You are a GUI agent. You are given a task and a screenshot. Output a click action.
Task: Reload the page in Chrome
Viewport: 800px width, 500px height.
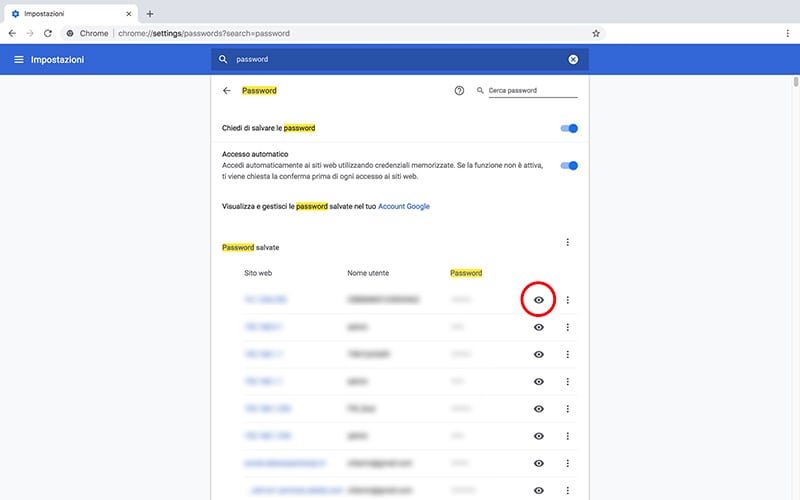pos(47,33)
